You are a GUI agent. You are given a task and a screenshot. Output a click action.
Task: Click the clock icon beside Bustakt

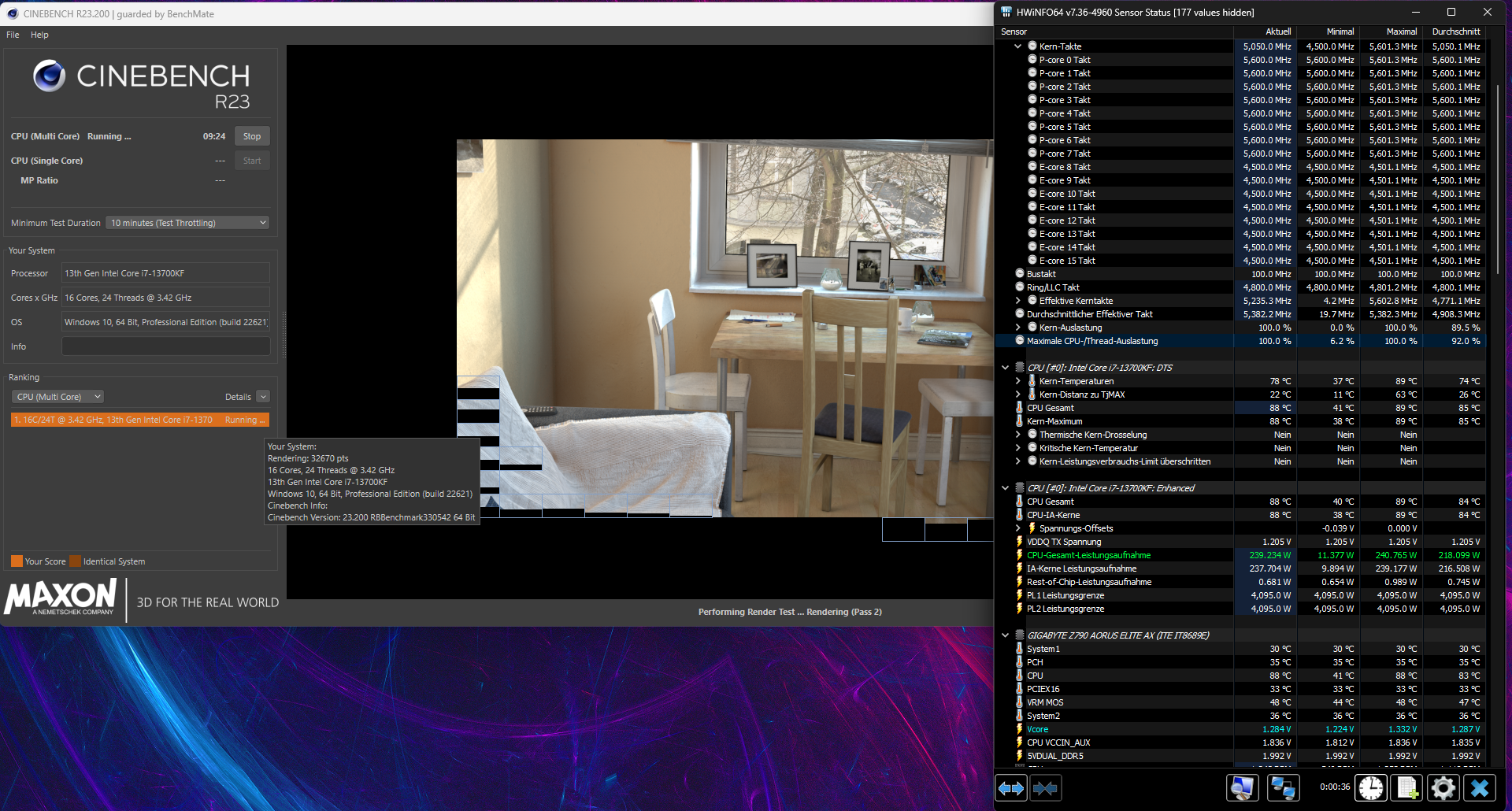(x=1020, y=273)
